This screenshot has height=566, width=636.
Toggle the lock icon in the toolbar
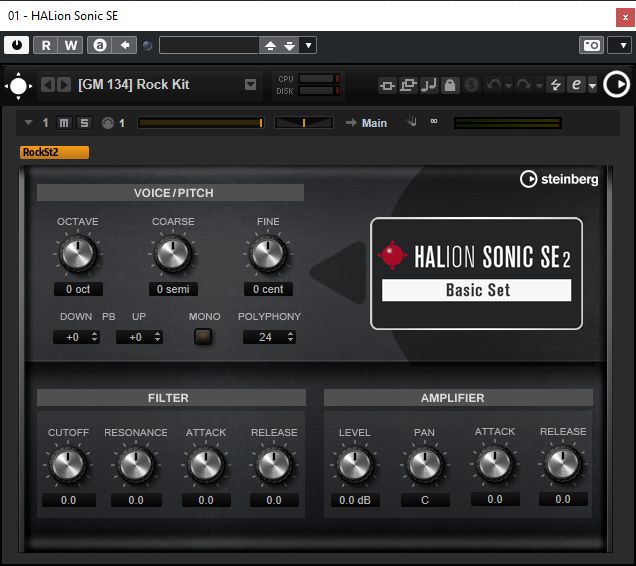pos(450,85)
